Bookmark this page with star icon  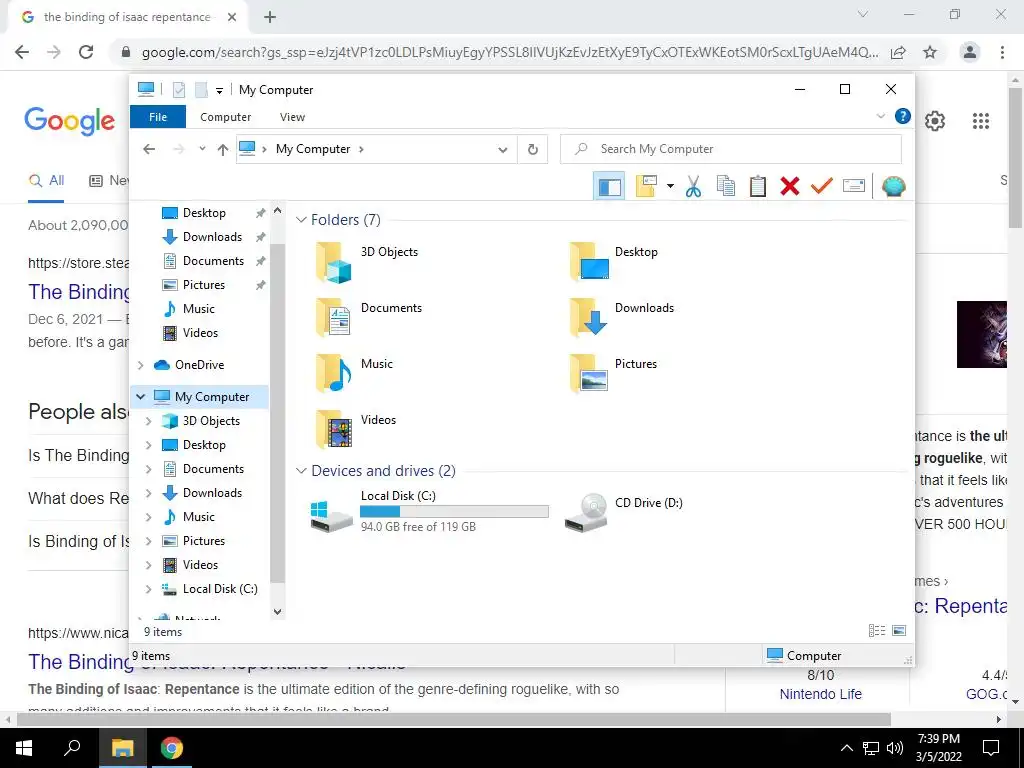(930, 52)
